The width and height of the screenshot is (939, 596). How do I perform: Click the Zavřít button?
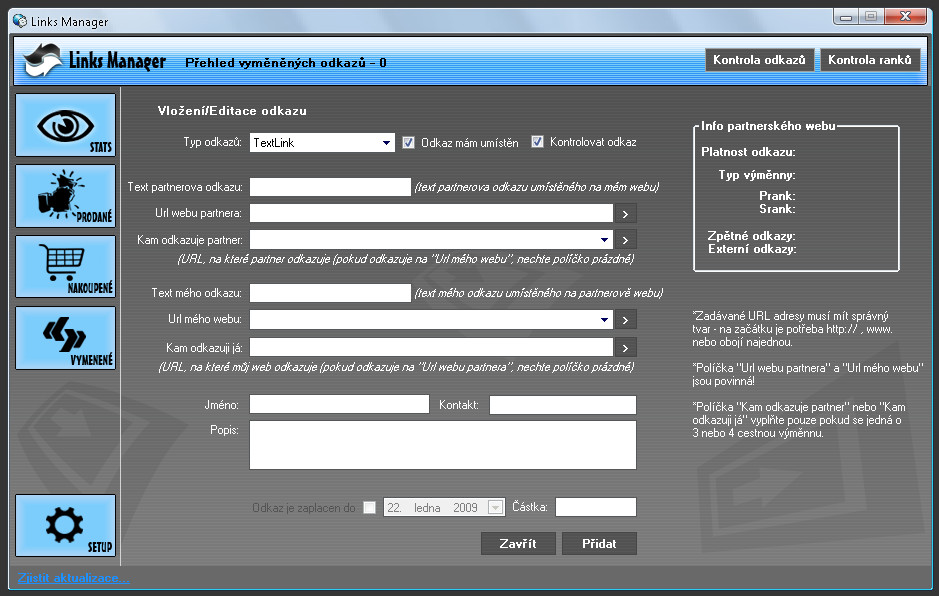click(x=518, y=544)
